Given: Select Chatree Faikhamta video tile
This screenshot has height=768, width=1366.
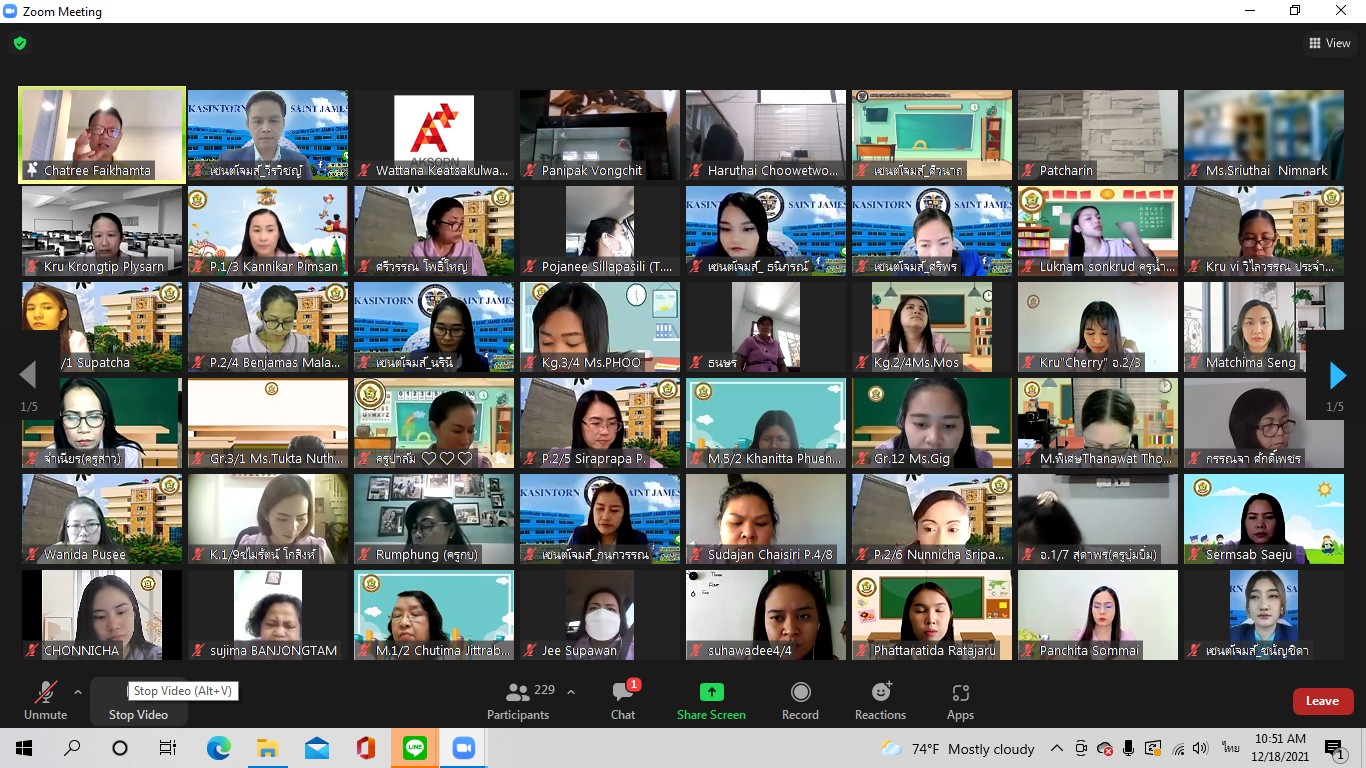Looking at the screenshot, I should click(101, 135).
